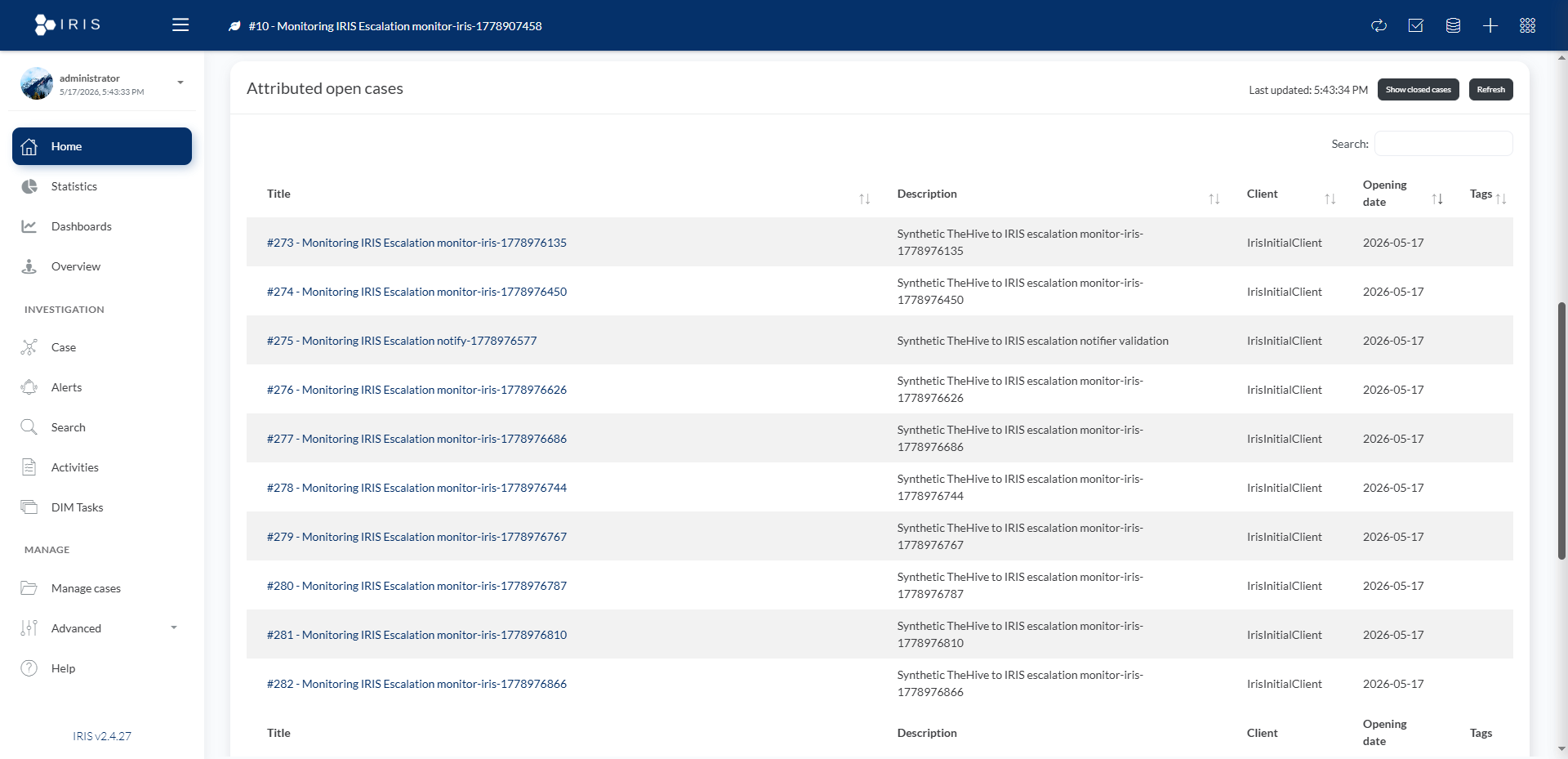Image resolution: width=1568 pixels, height=759 pixels.
Task: Click the 2026-05-17 date for case #282
Action: [x=1392, y=684]
